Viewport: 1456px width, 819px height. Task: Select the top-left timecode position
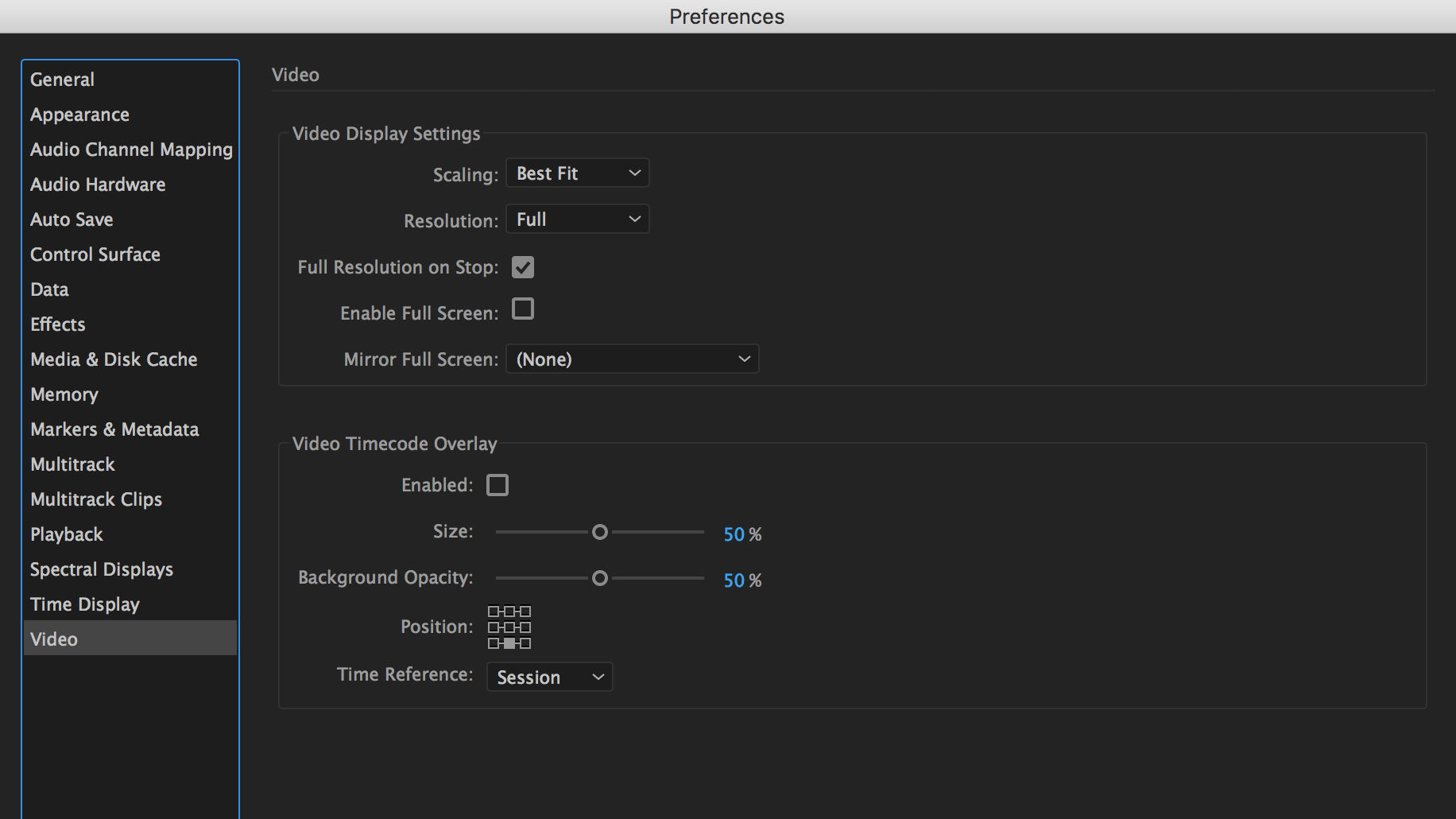[494, 611]
